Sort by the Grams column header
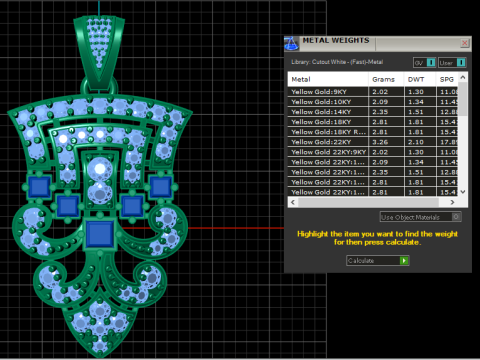Screen dimensions: 480x360 (x=386, y=79)
